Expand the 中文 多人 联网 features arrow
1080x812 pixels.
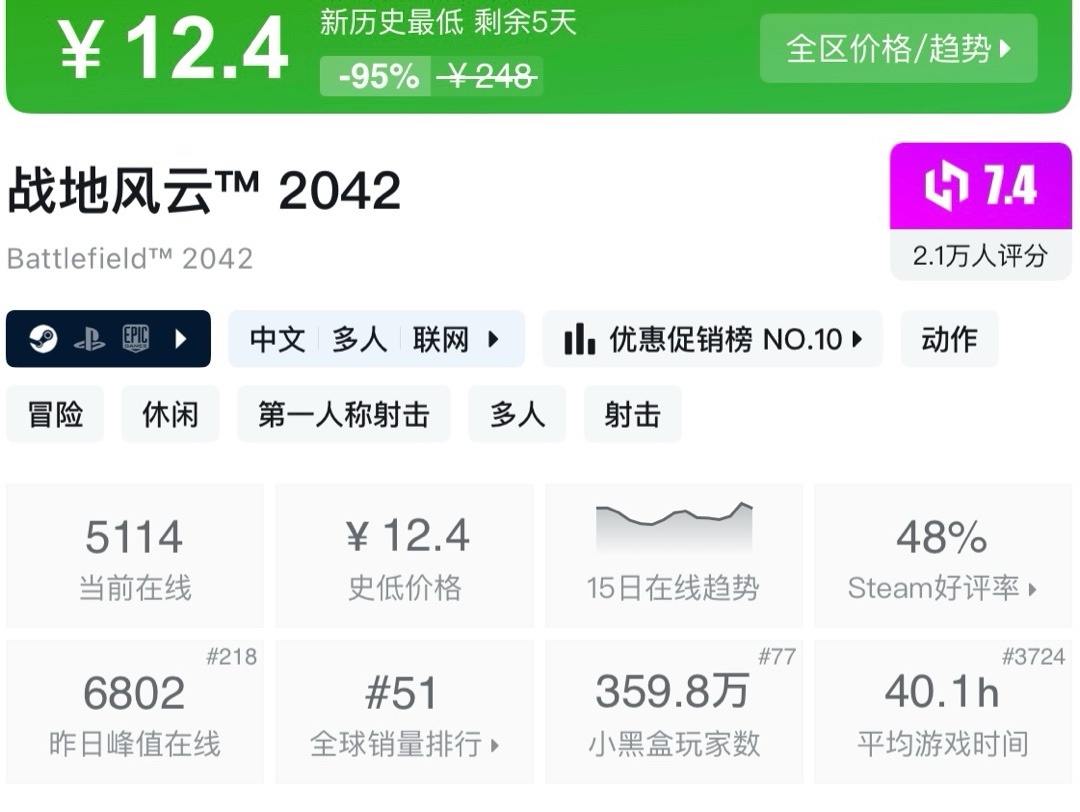(x=493, y=339)
